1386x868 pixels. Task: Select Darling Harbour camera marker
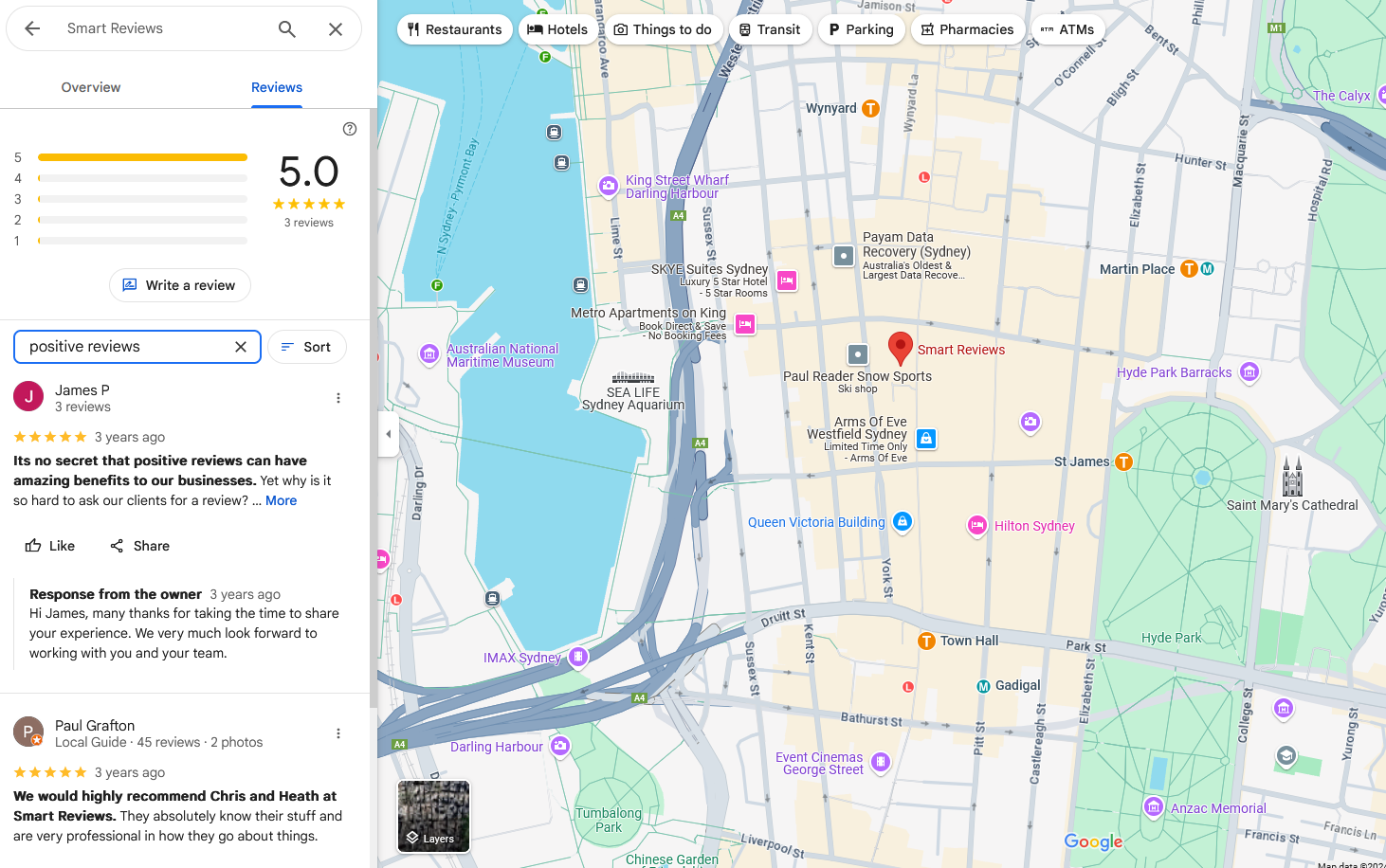pos(560,747)
